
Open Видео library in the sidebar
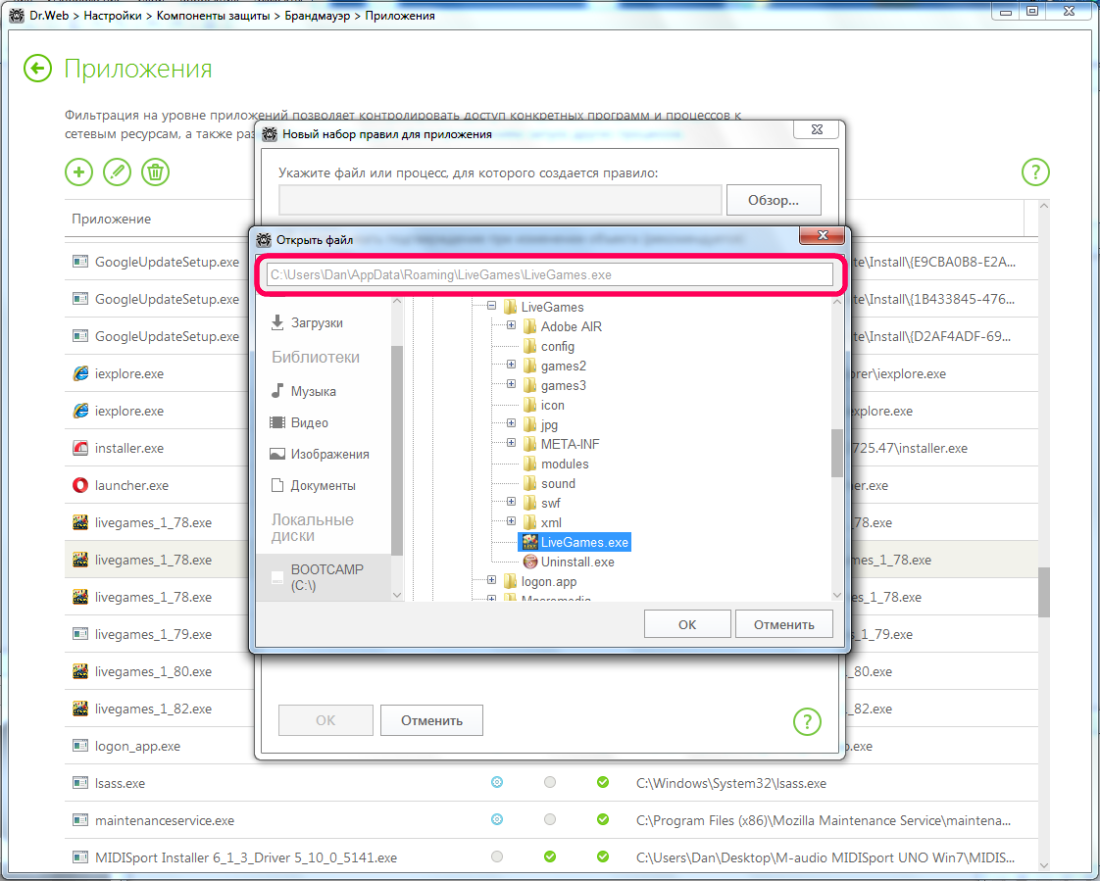tap(300, 423)
